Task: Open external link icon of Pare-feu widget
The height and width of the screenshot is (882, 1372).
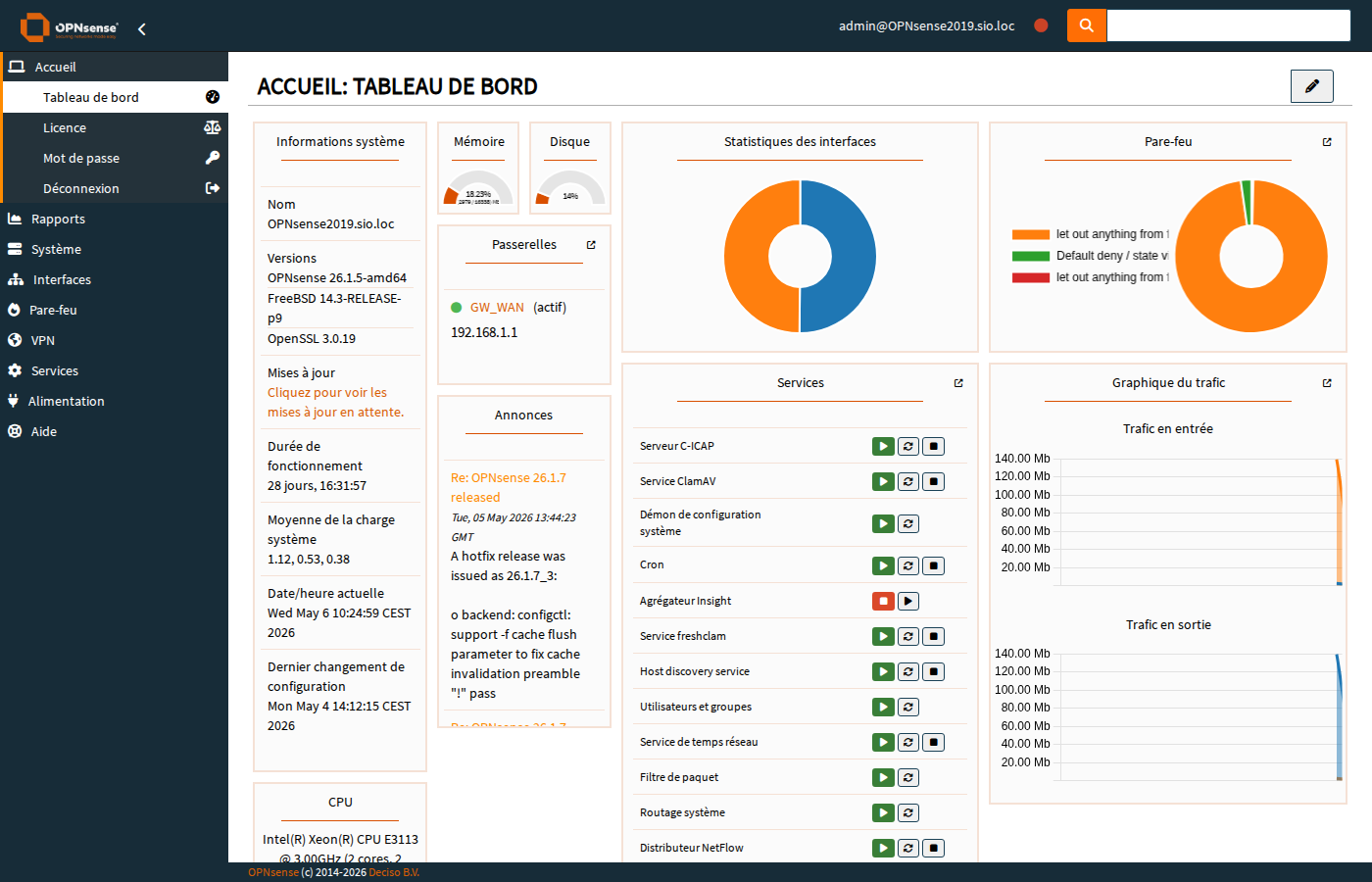Action: [1327, 142]
